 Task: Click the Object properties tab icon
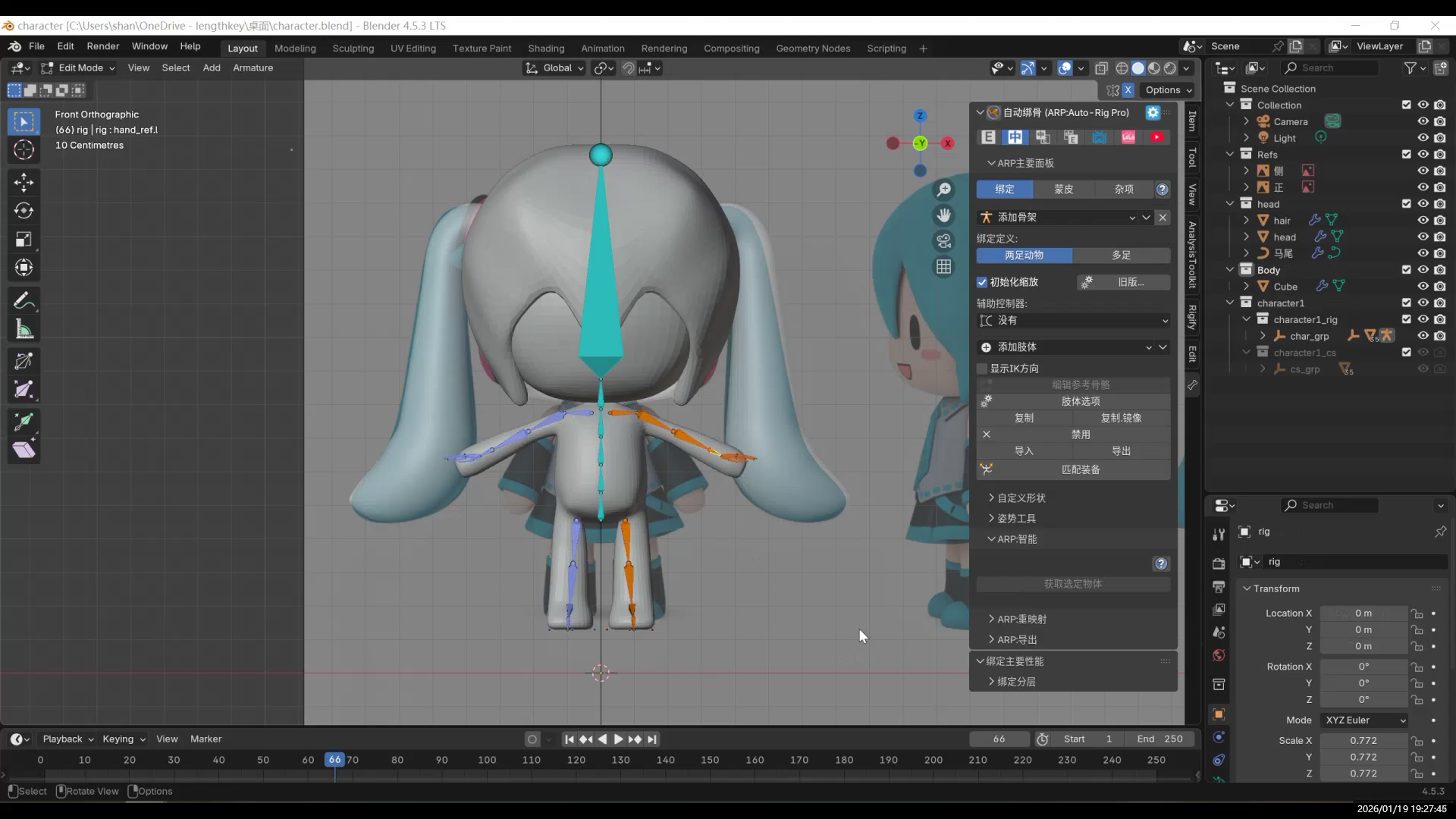[1219, 714]
